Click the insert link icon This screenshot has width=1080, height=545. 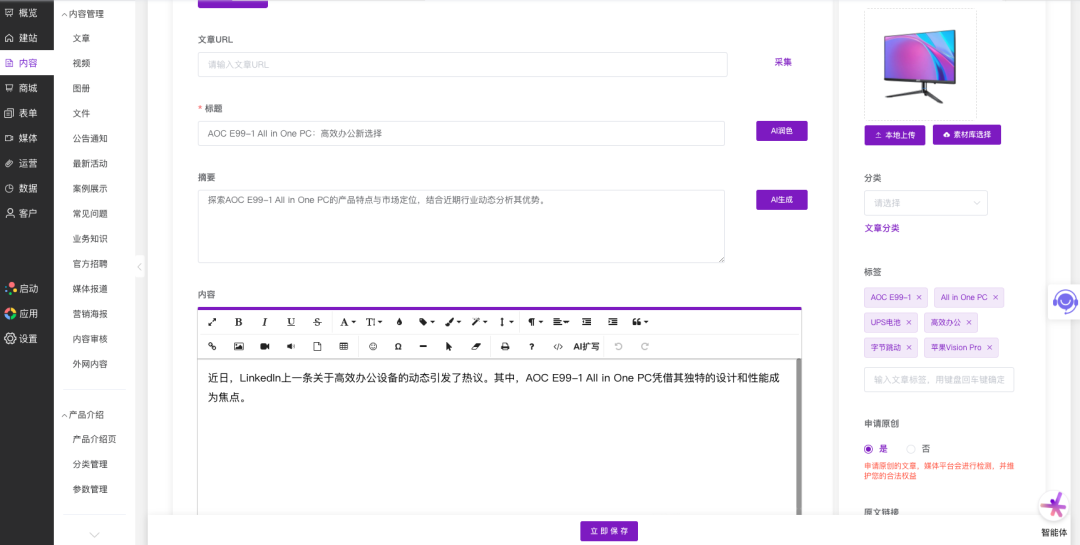pyautogui.click(x=212, y=346)
